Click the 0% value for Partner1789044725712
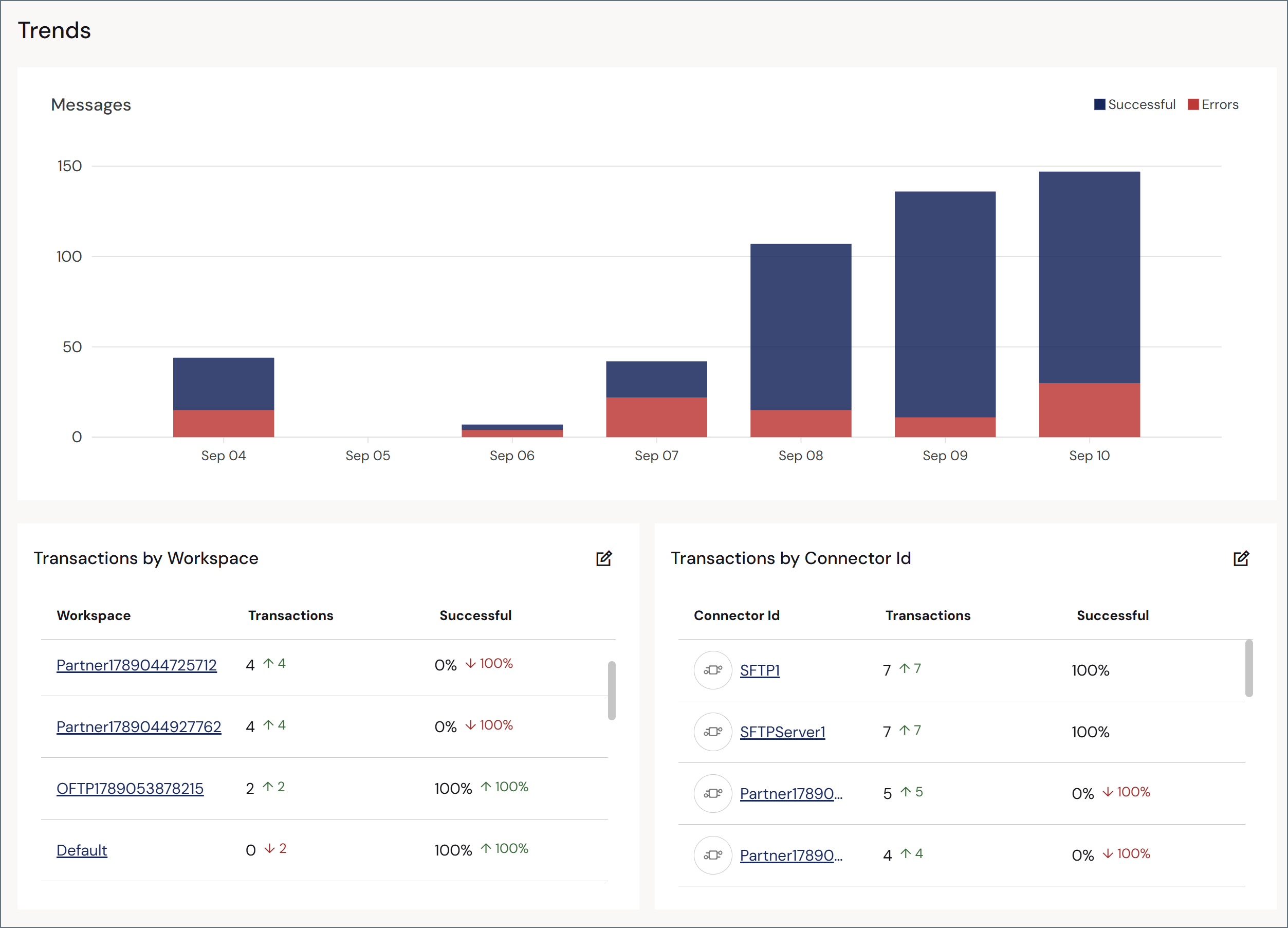This screenshot has width=1288, height=928. tap(446, 665)
